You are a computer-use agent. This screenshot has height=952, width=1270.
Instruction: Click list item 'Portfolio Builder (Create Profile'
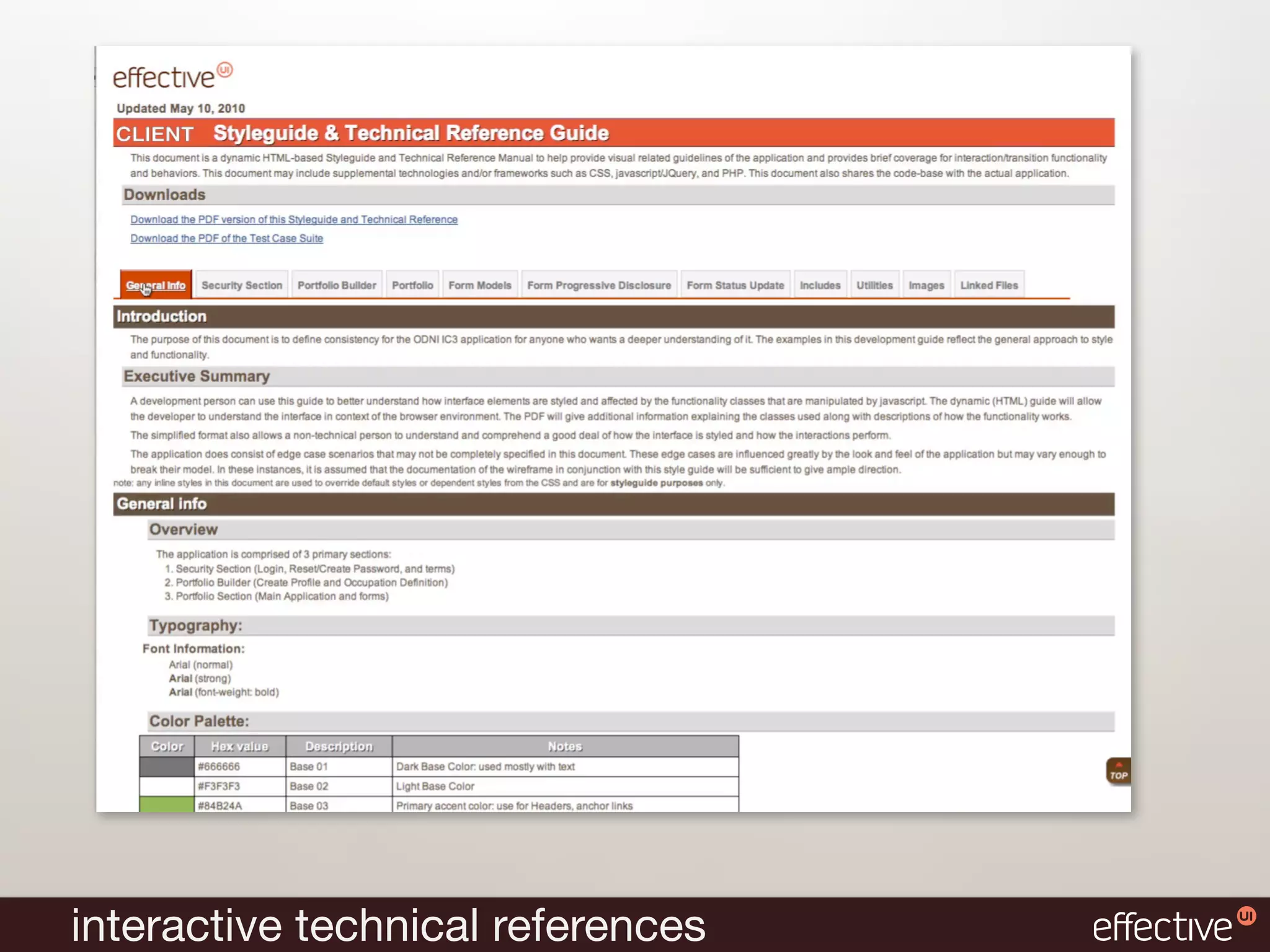311,582
